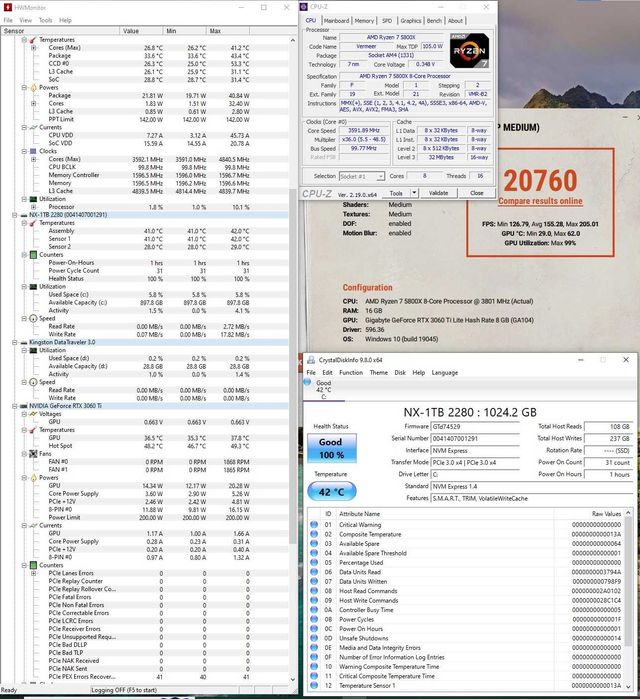The width and height of the screenshot is (640, 699).
Task: Open HWMonitor Tools menu
Action: (x=45, y=20)
